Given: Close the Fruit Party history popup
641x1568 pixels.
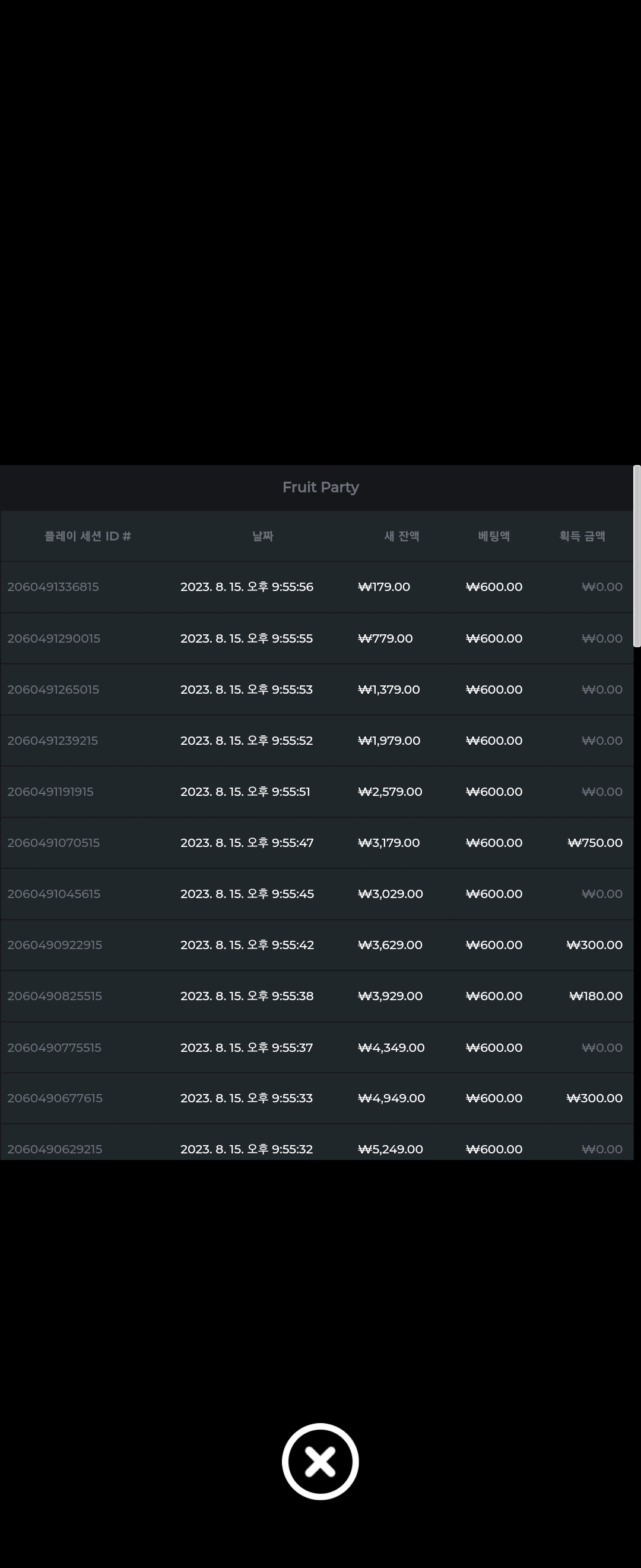Looking at the screenshot, I should (320, 1461).
